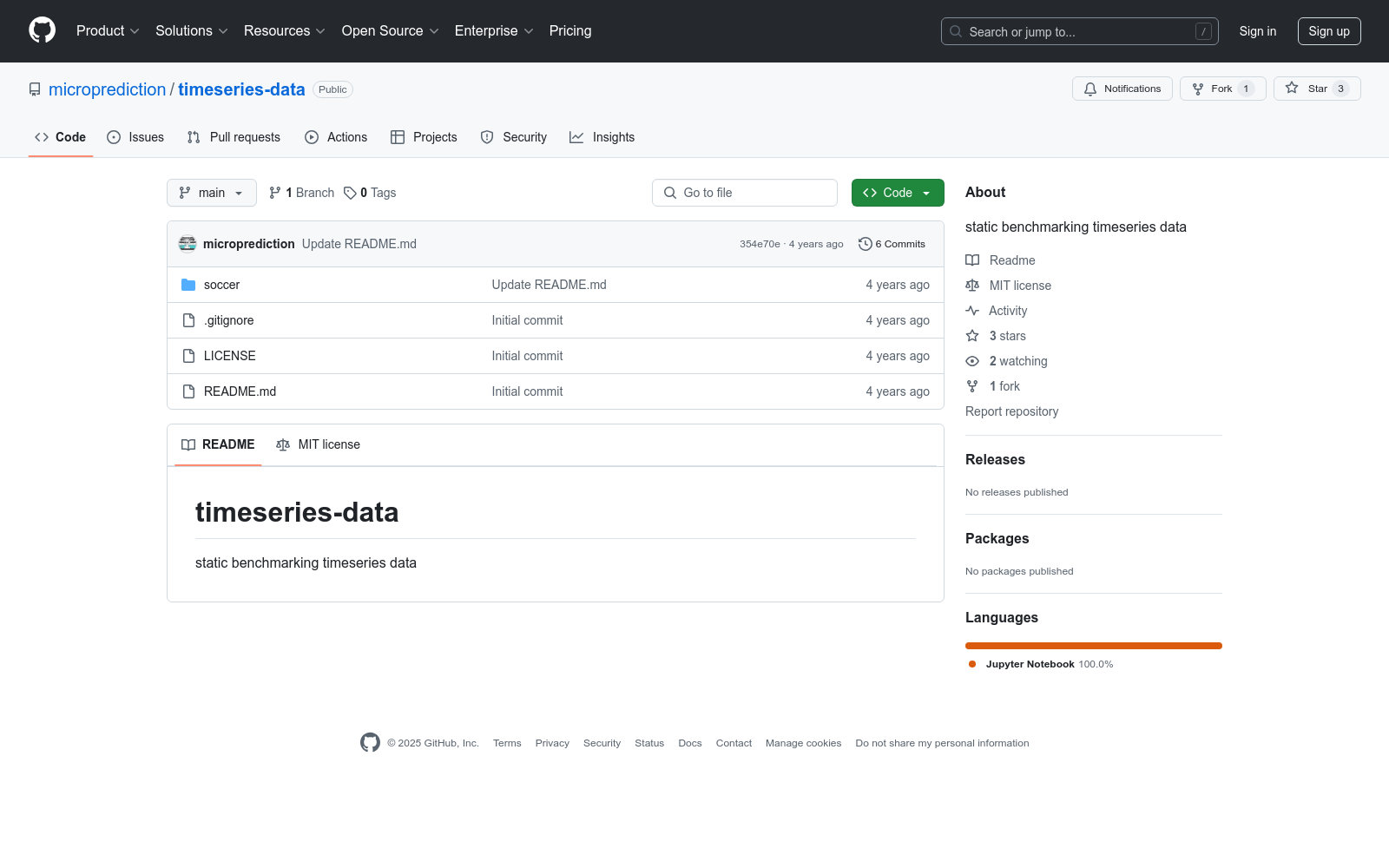Screen dimensions: 1389x868
Task: Click the eye icon next to 2 watching
Action: tap(972, 361)
